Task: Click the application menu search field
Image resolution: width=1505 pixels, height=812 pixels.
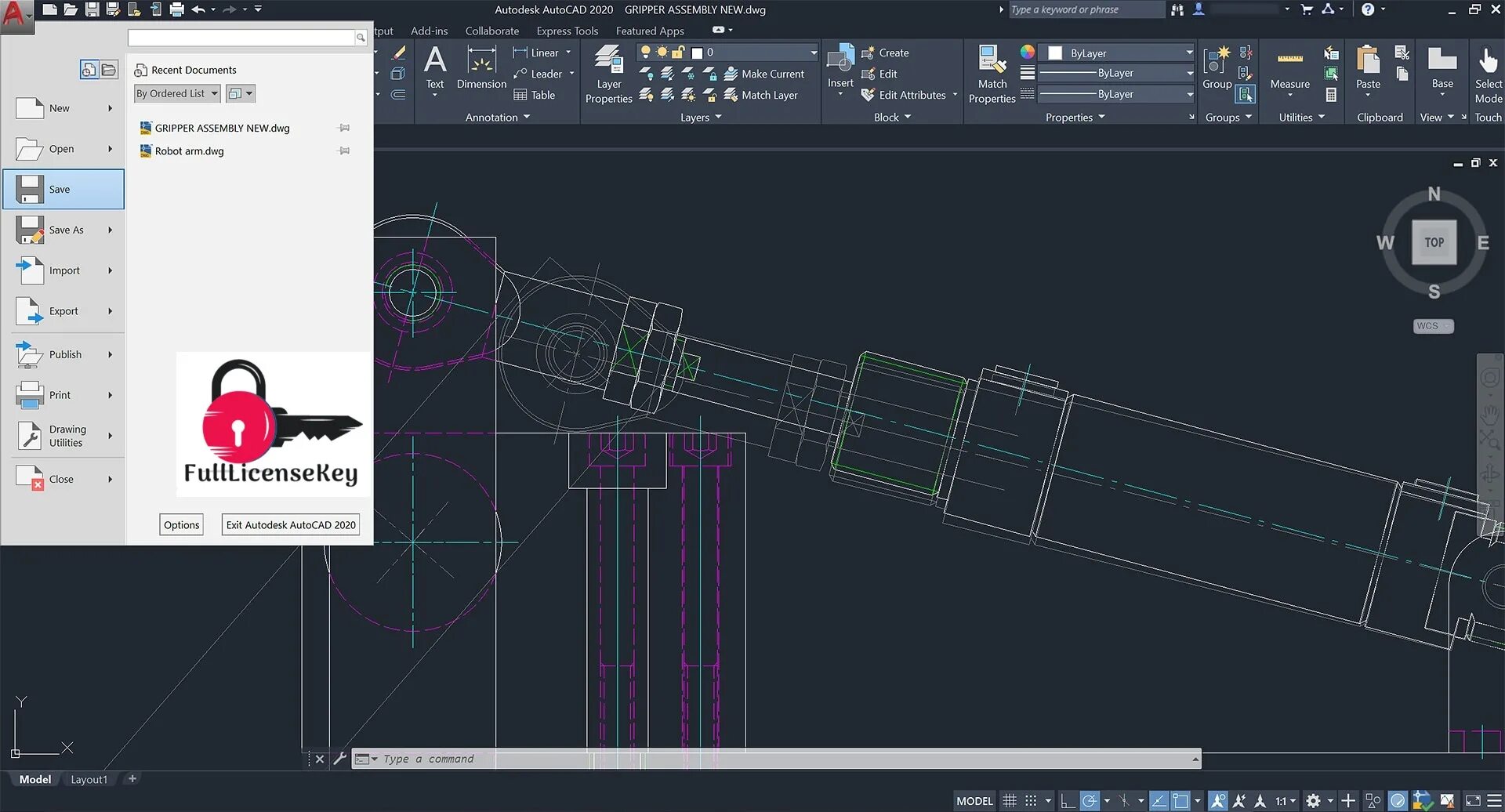Action: [x=241, y=38]
